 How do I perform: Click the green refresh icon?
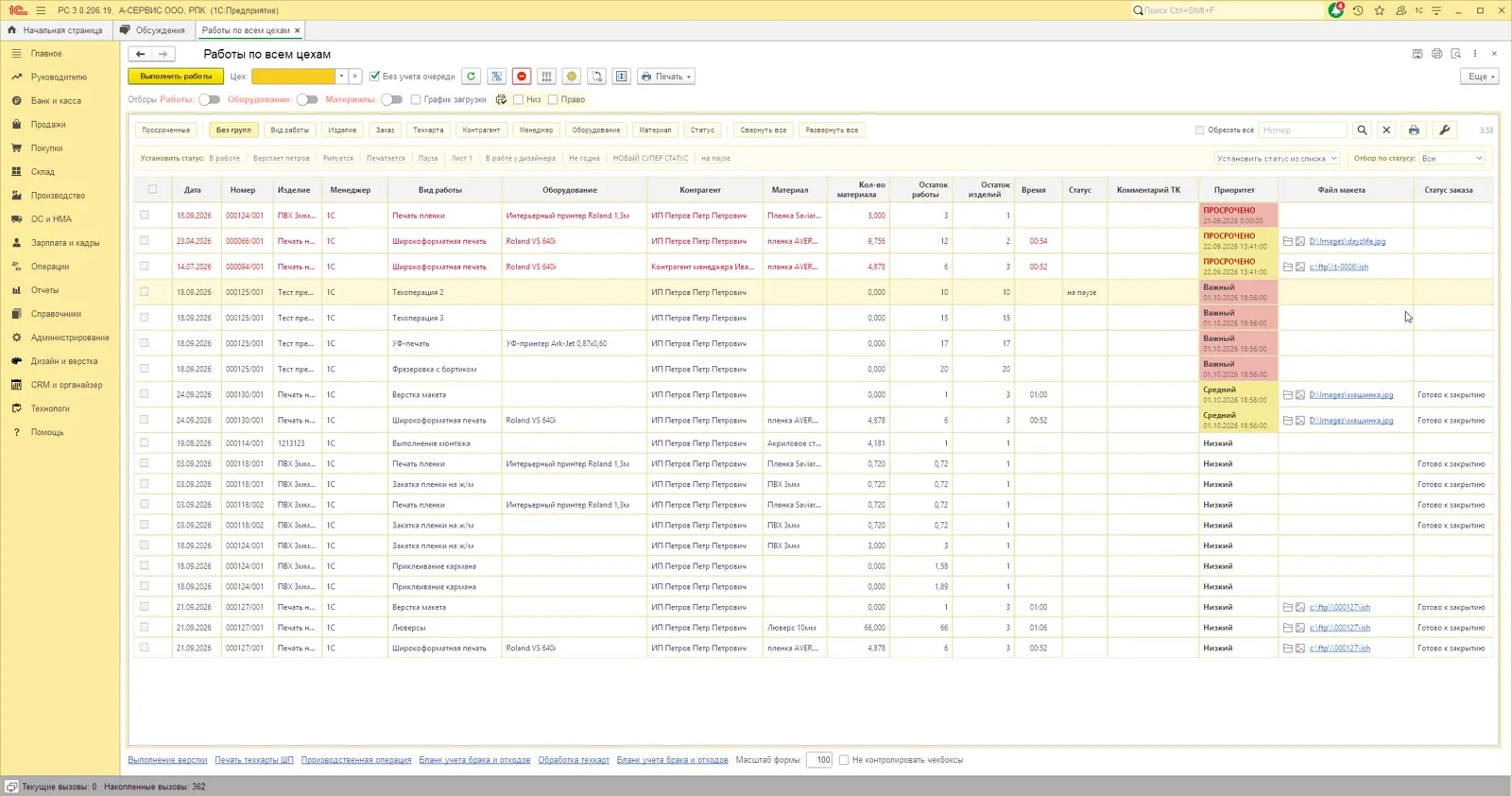471,77
